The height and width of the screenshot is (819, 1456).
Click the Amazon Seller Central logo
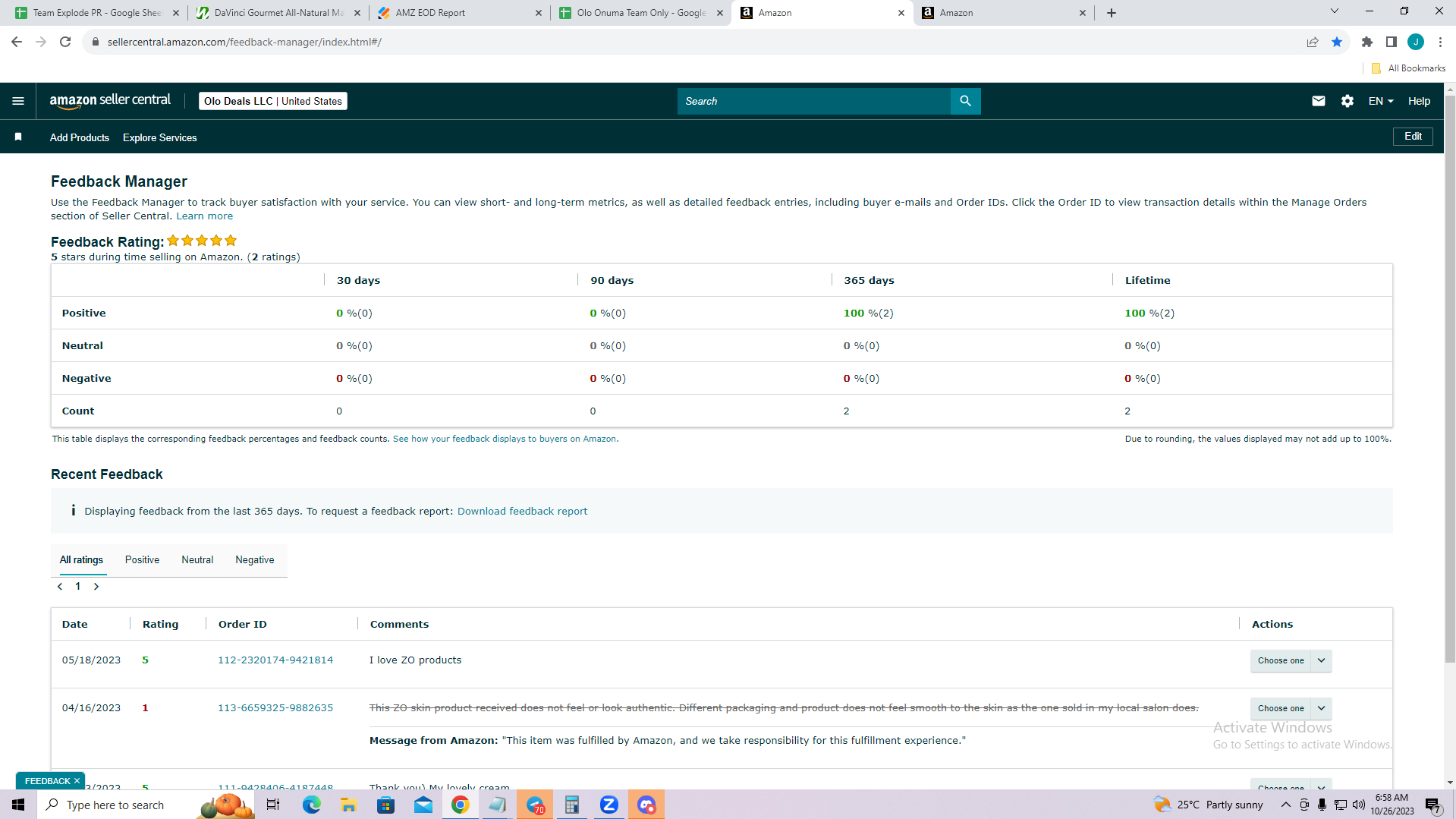[110, 101]
